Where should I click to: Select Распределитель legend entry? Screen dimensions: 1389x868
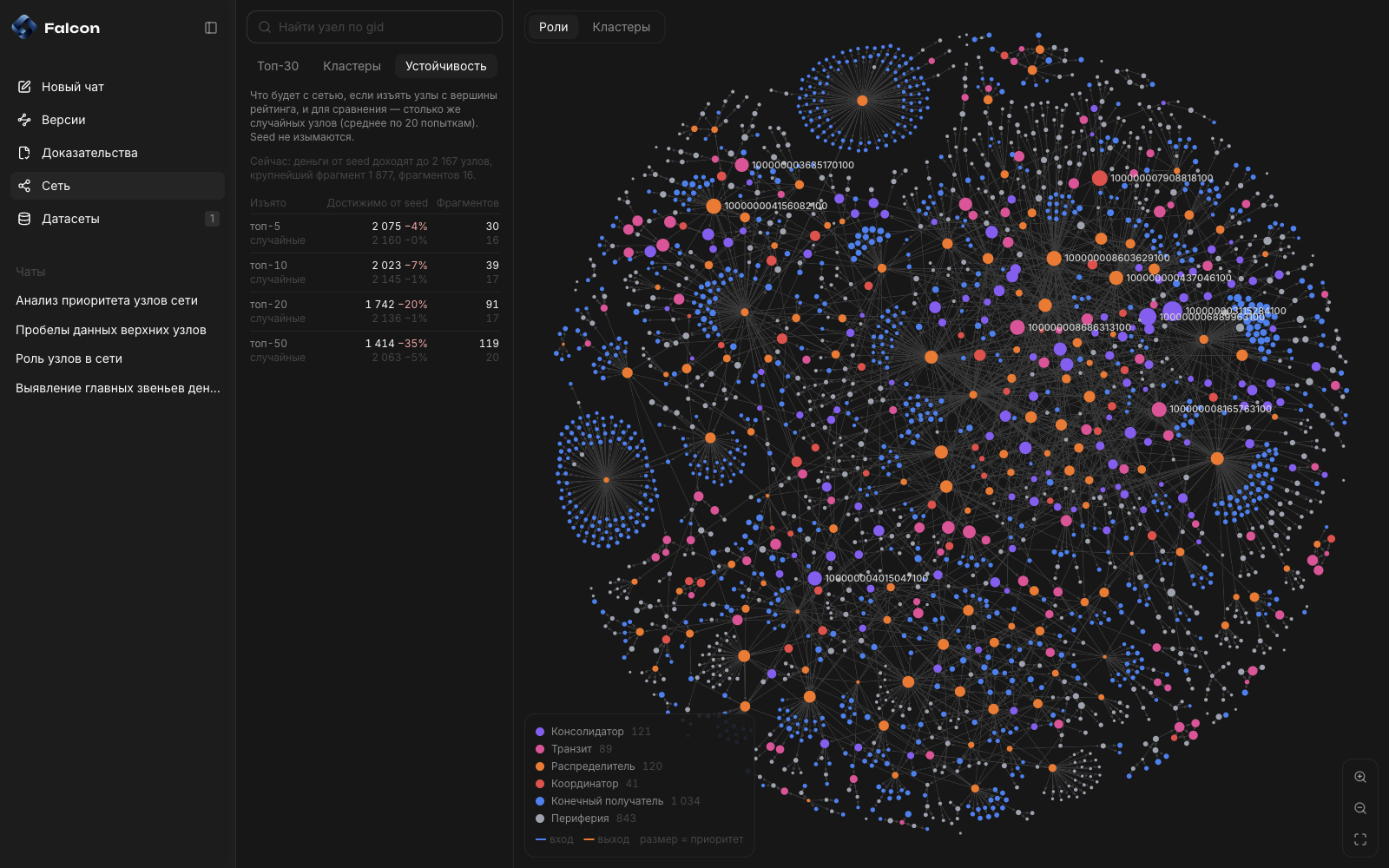599,766
